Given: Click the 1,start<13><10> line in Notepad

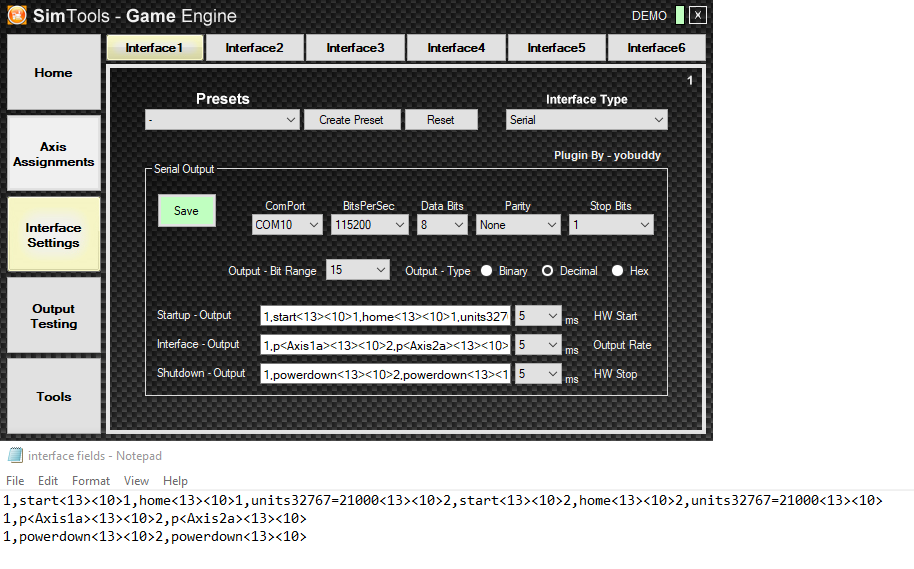Looking at the screenshot, I should click(x=443, y=500).
